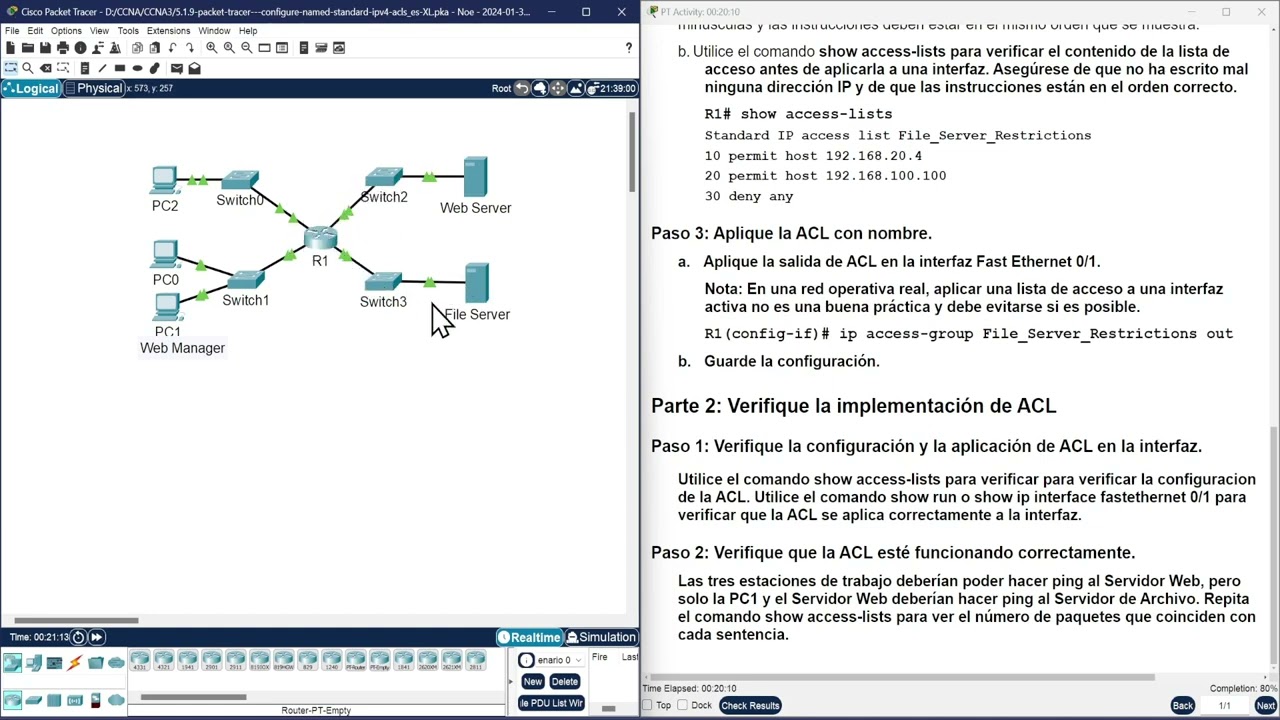Switch to the Logical workspace tab

click(31, 88)
